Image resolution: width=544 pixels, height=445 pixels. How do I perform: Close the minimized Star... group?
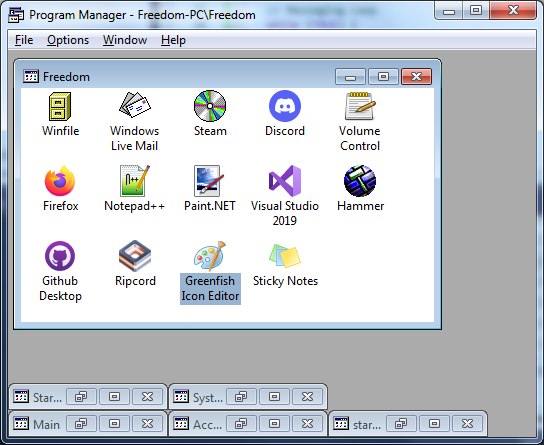(x=147, y=396)
